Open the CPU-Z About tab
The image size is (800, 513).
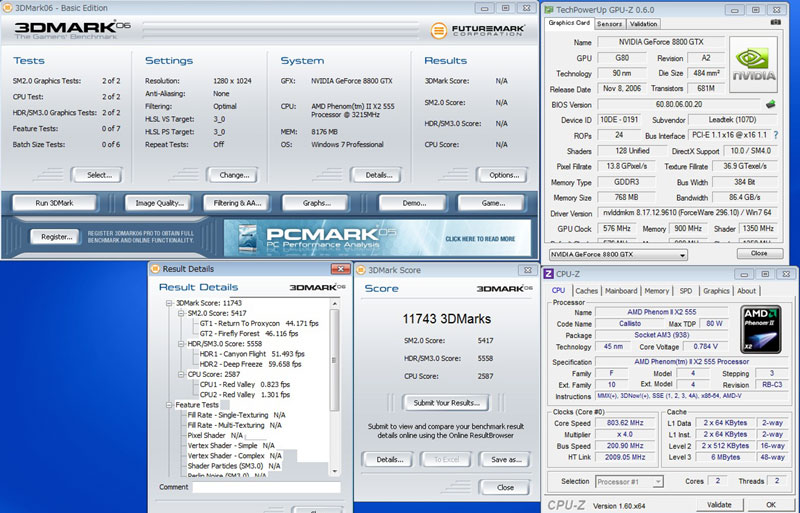coord(746,291)
